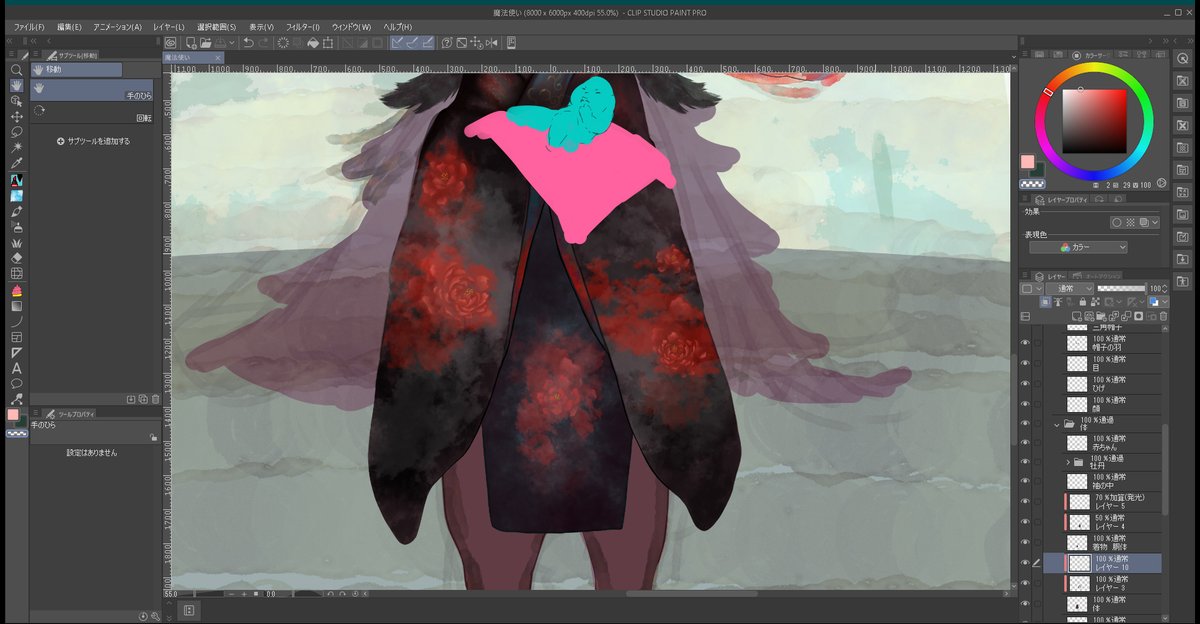The height and width of the screenshot is (624, 1200).
Task: Open the save icon dropdown arrow in command bar
Action: (x=233, y=43)
